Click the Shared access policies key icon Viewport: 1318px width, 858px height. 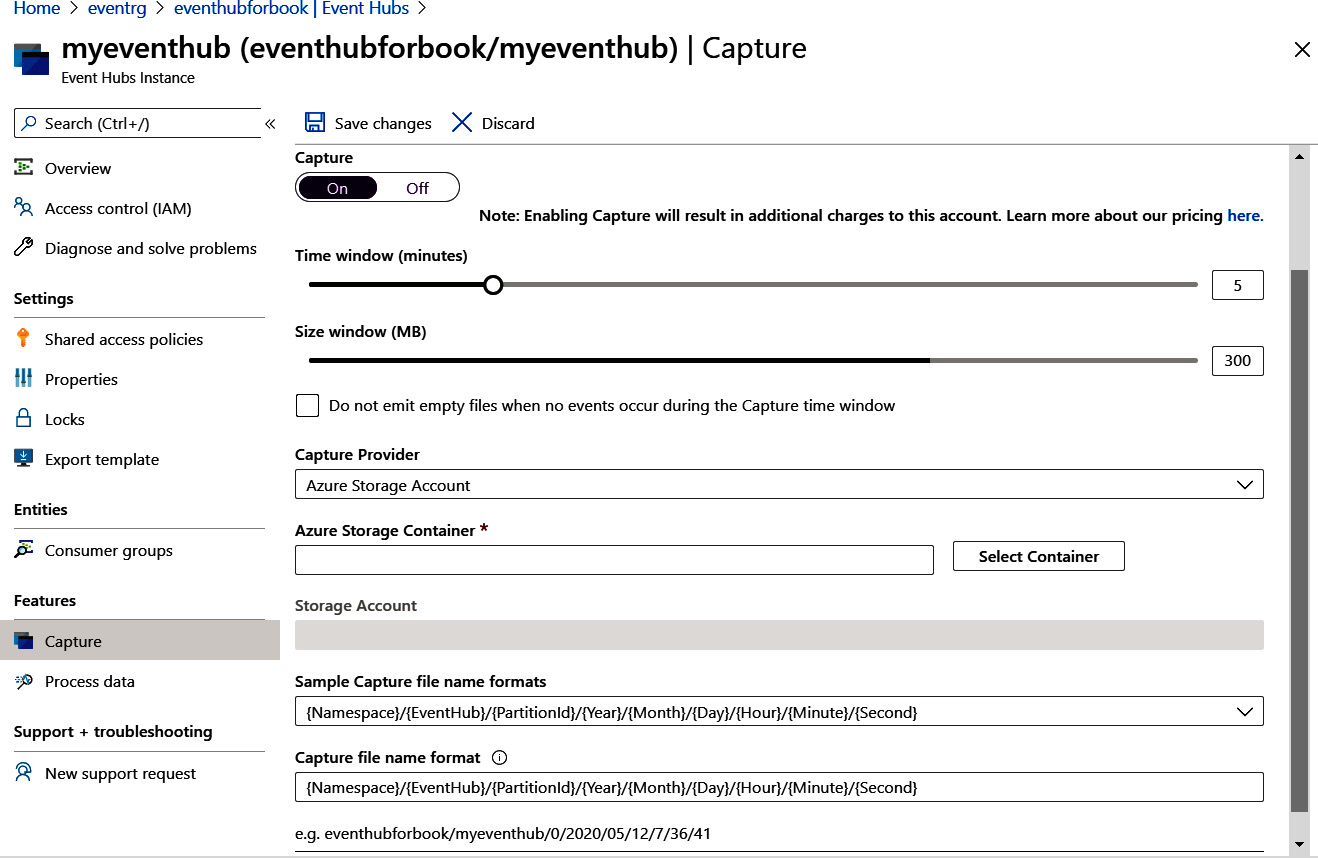pos(24,338)
